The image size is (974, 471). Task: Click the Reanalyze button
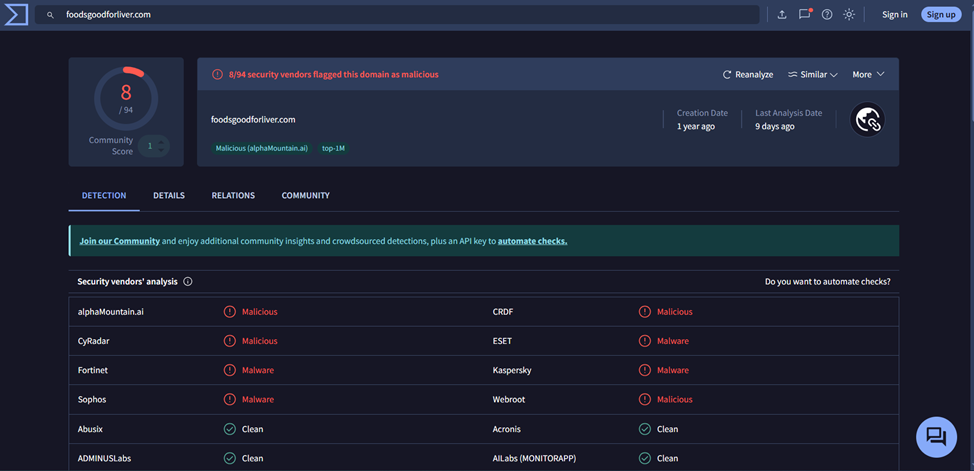tap(748, 75)
